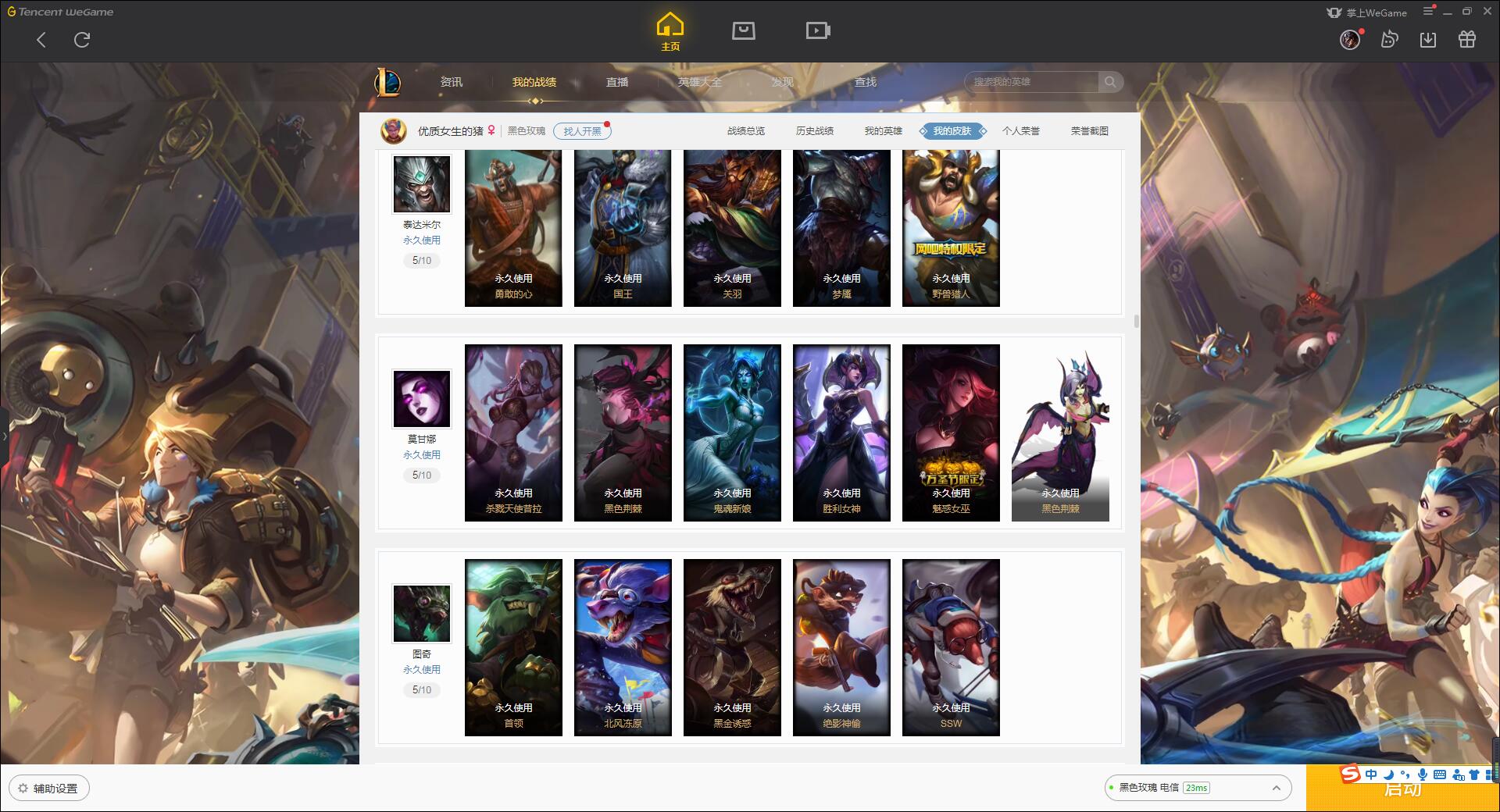Focus the 搜索我的英雄 search field

pyautogui.click(x=1031, y=82)
